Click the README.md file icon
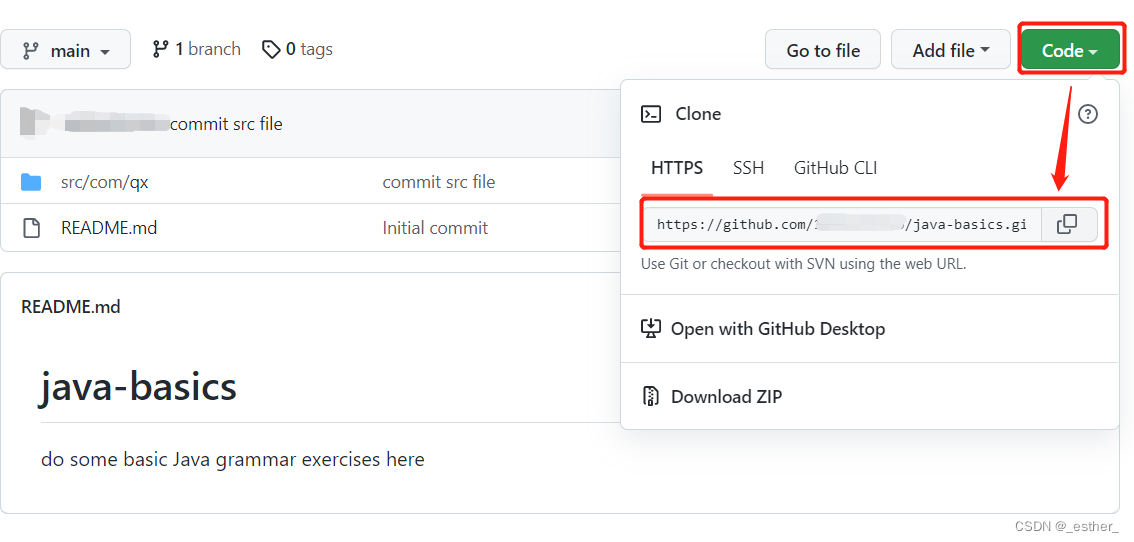1134x542 pixels. click(x=31, y=228)
